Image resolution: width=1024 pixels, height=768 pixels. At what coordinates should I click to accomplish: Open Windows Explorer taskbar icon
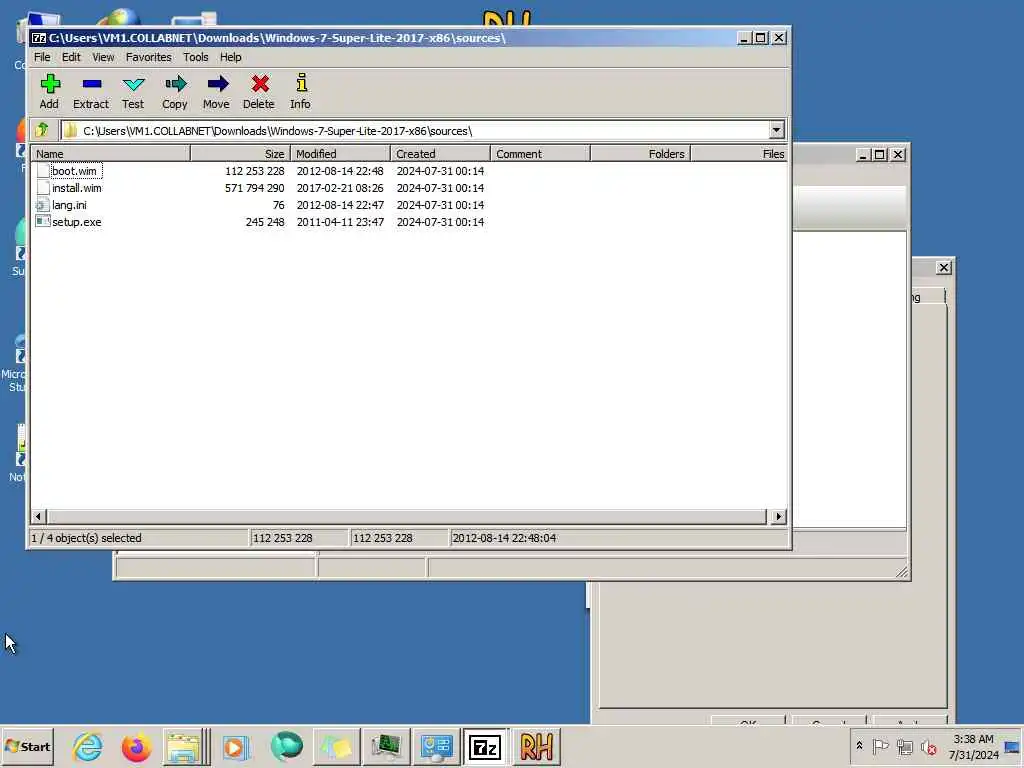184,746
